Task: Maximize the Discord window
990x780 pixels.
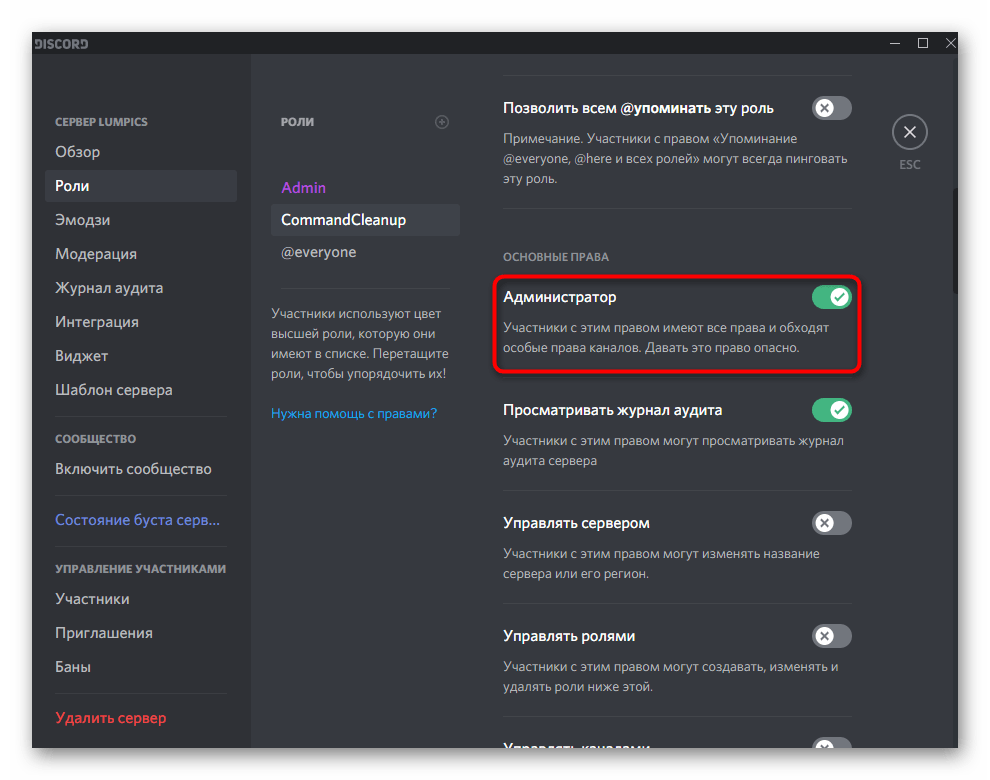Action: click(x=922, y=44)
